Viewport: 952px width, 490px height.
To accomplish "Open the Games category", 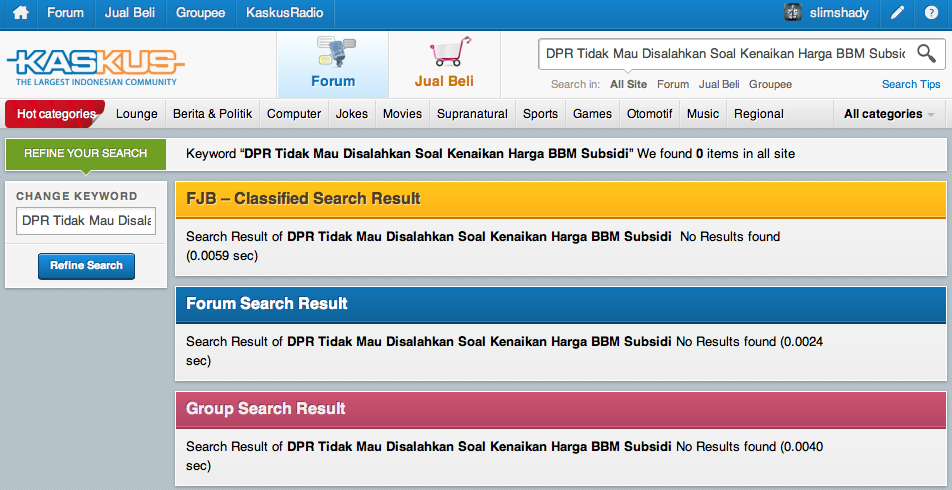I will [x=593, y=114].
